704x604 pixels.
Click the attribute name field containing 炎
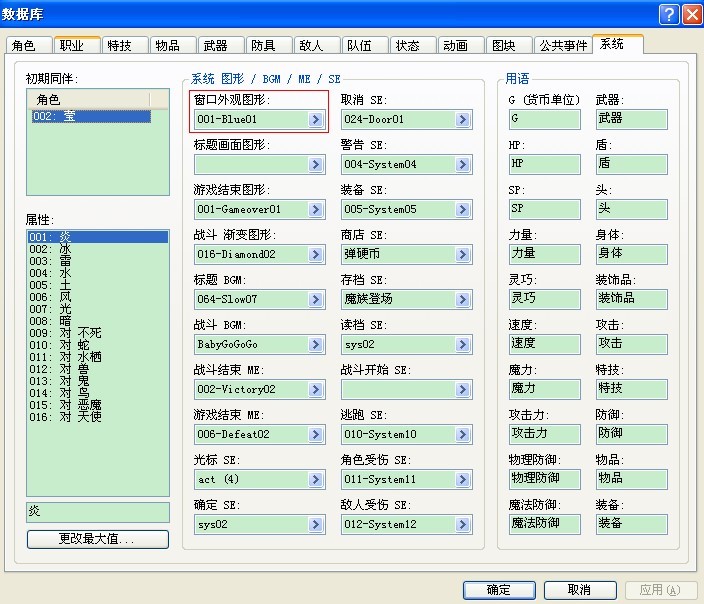pyautogui.click(x=98, y=512)
